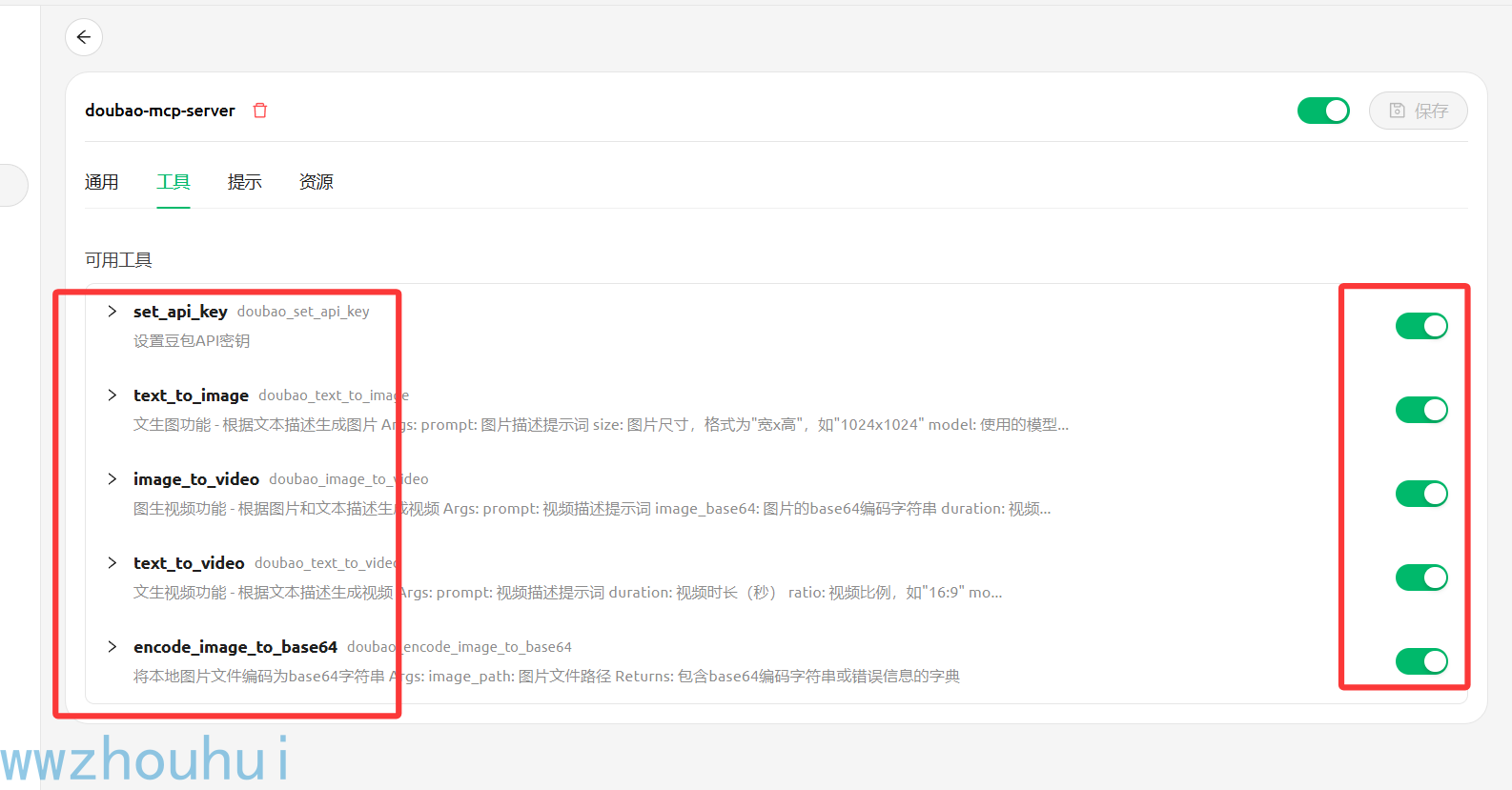
Task: Click the back arrow button
Action: [84, 37]
